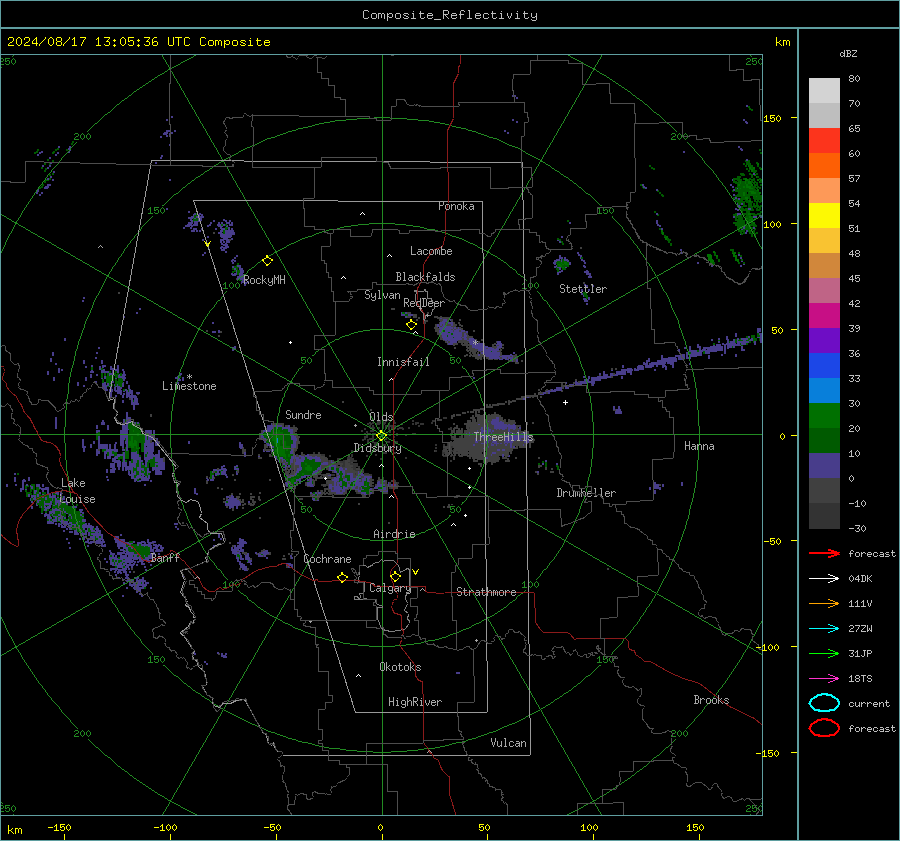The height and width of the screenshot is (841, 900).
Task: Select the cyan 27ZW arrow icon
Action: tap(824, 629)
